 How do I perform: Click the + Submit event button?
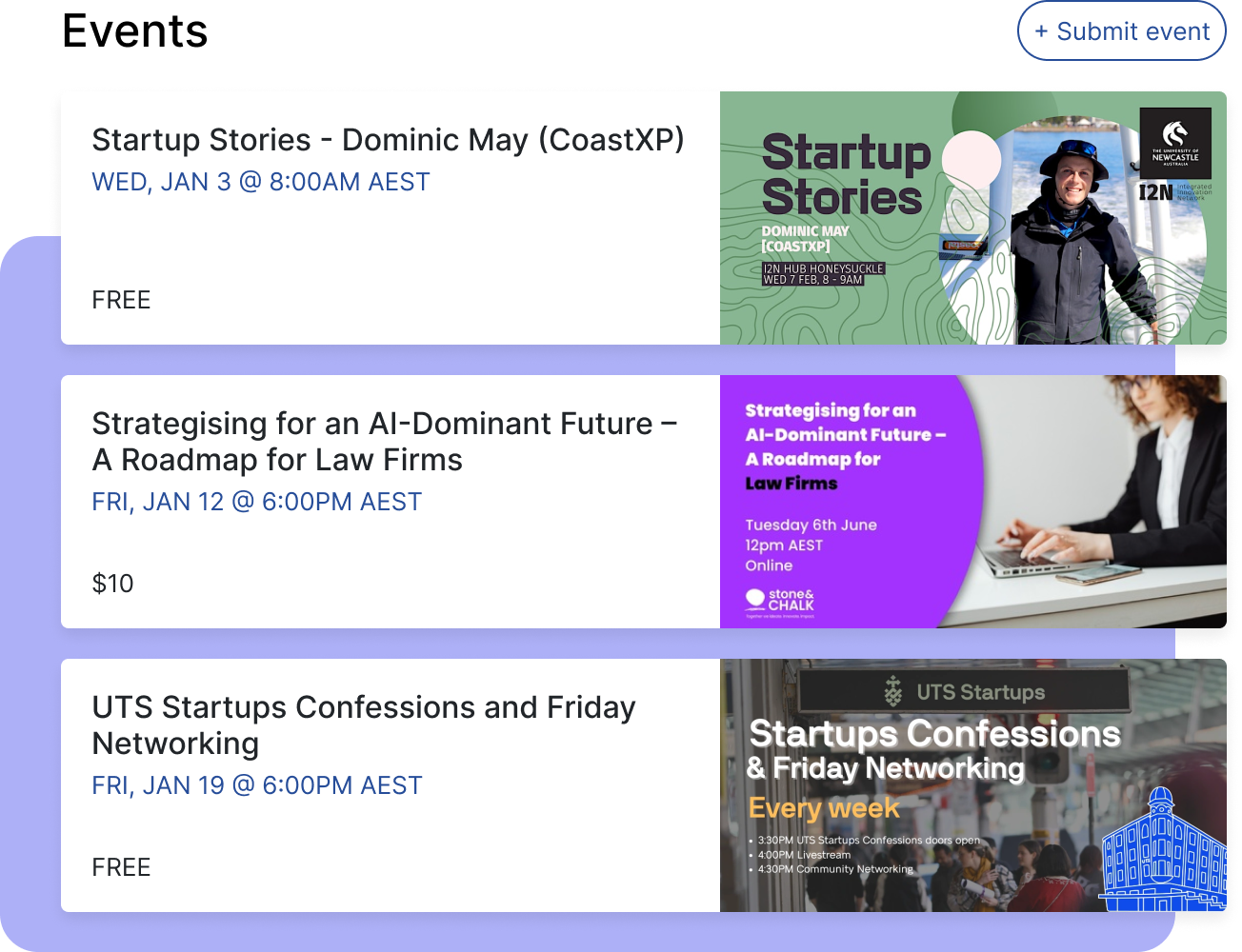(1121, 31)
